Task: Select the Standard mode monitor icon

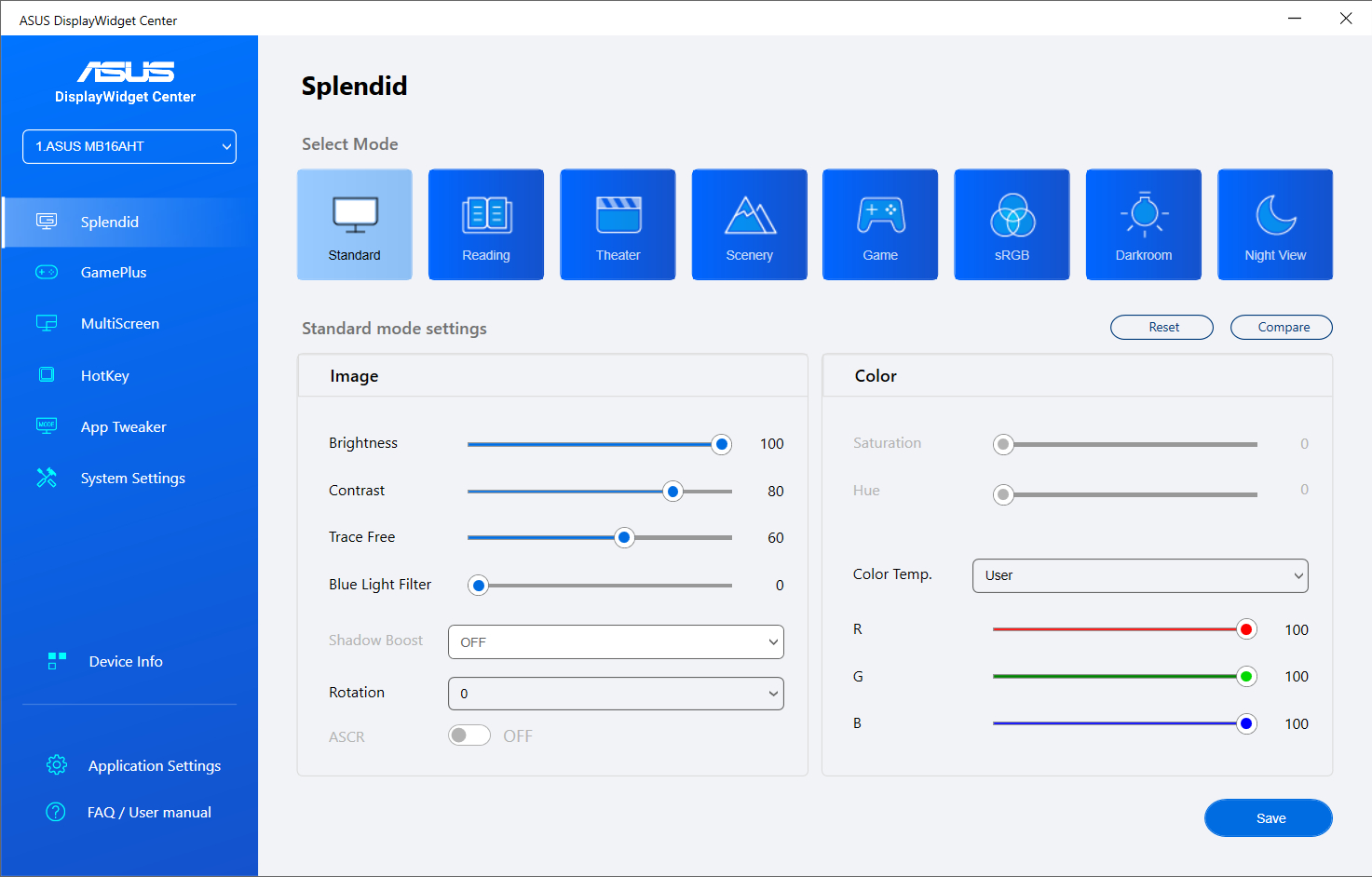Action: click(x=355, y=215)
